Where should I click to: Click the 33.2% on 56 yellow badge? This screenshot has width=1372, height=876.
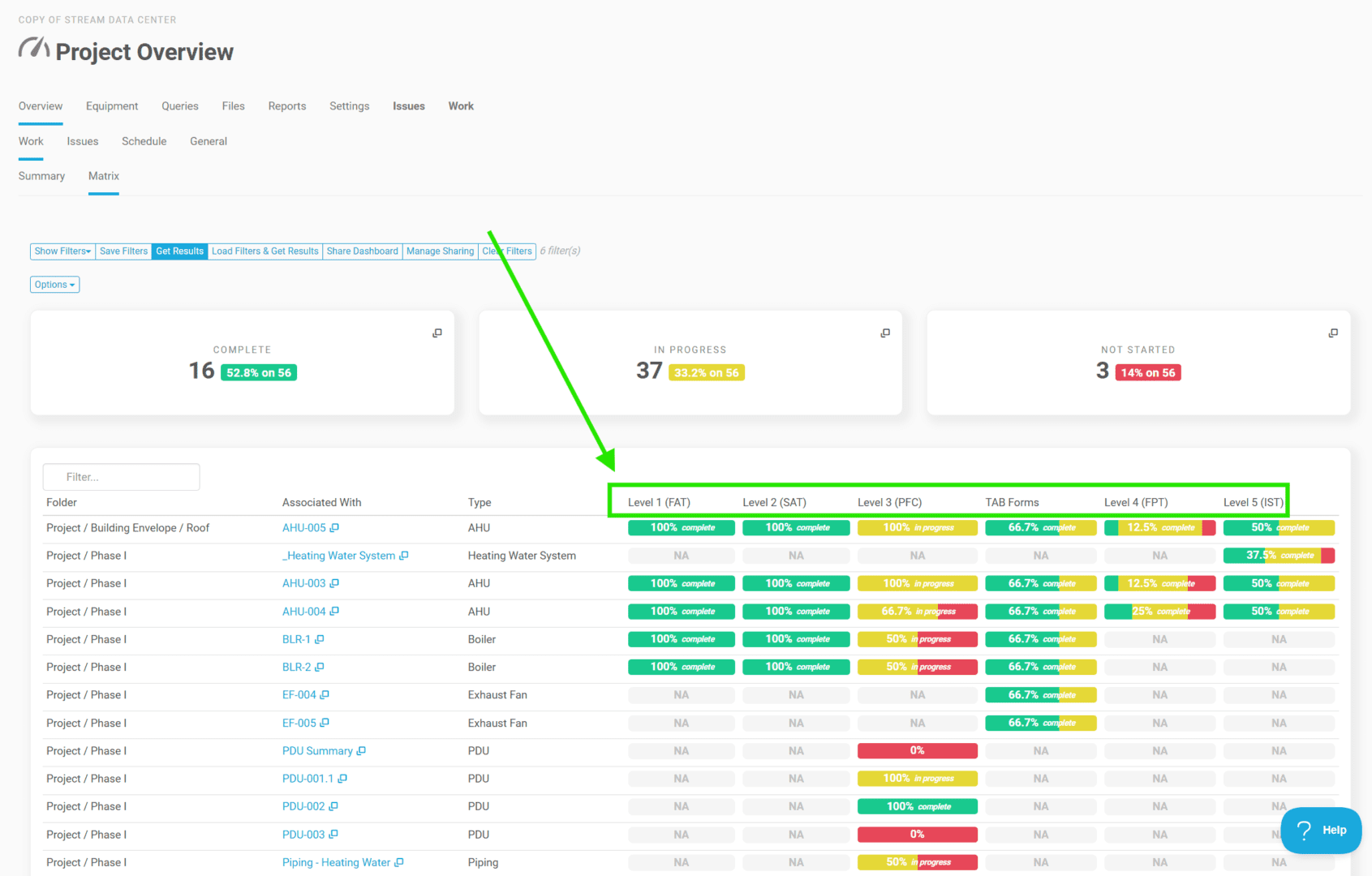coord(707,372)
